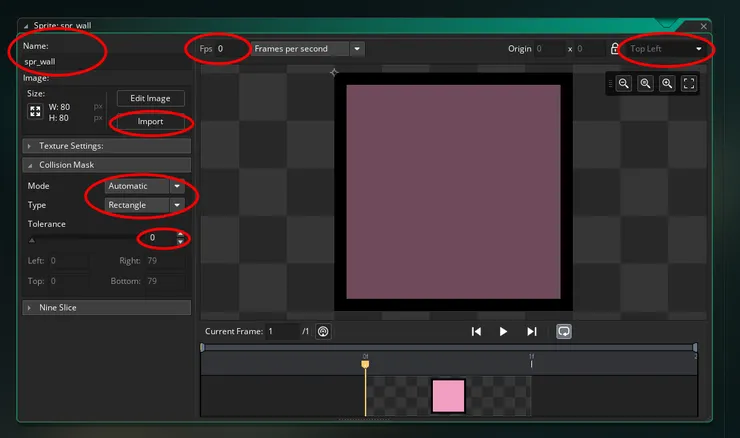The height and width of the screenshot is (438, 740).
Task: Click the purple wall sprite preview image
Action: pos(454,192)
